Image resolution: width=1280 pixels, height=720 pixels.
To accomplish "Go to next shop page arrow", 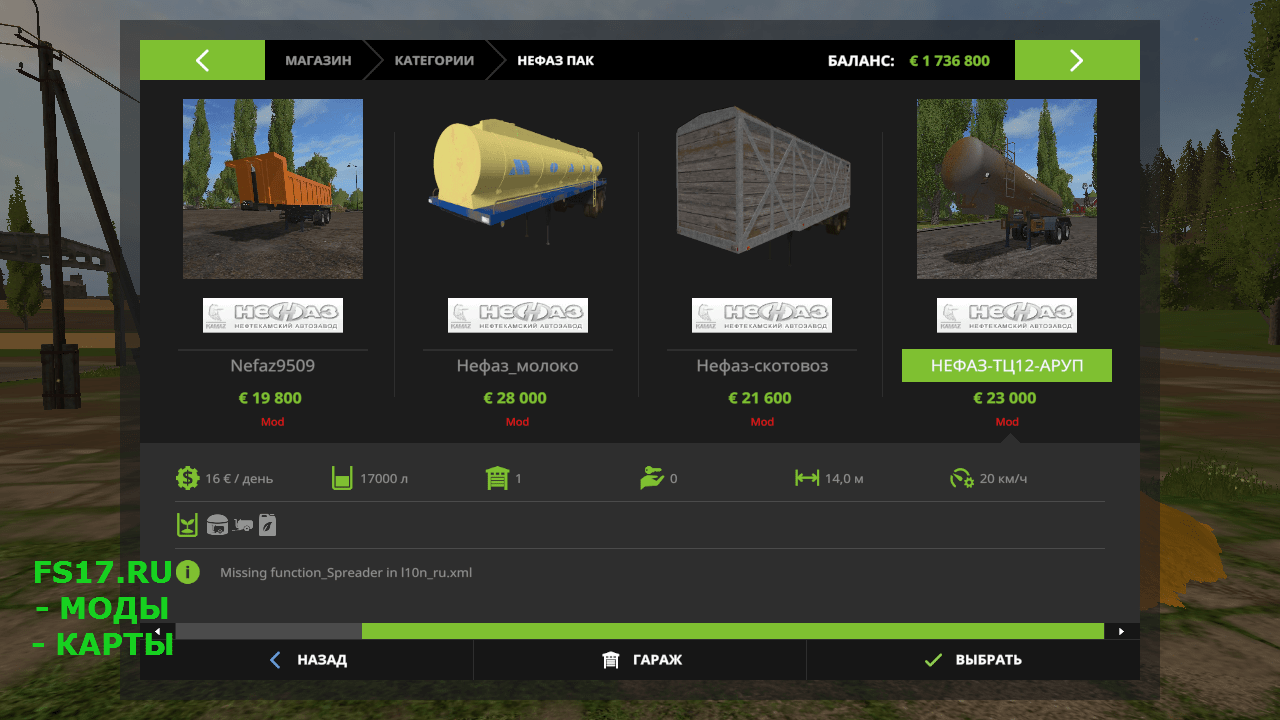I will [x=1077, y=60].
